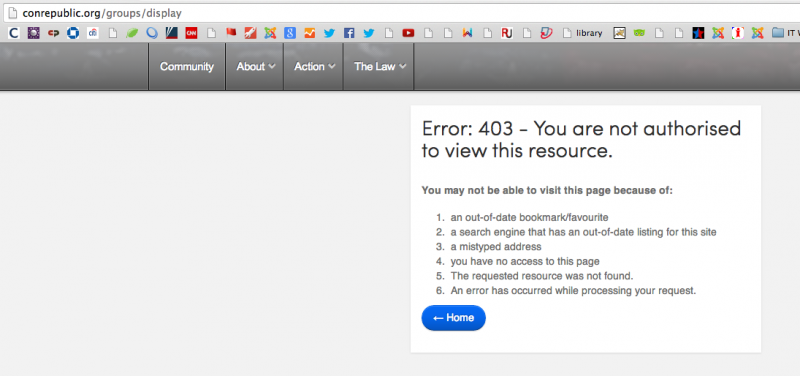Click 'You may not be able to visit' text
Viewport: 800px width, 376px height.
click(x=547, y=190)
